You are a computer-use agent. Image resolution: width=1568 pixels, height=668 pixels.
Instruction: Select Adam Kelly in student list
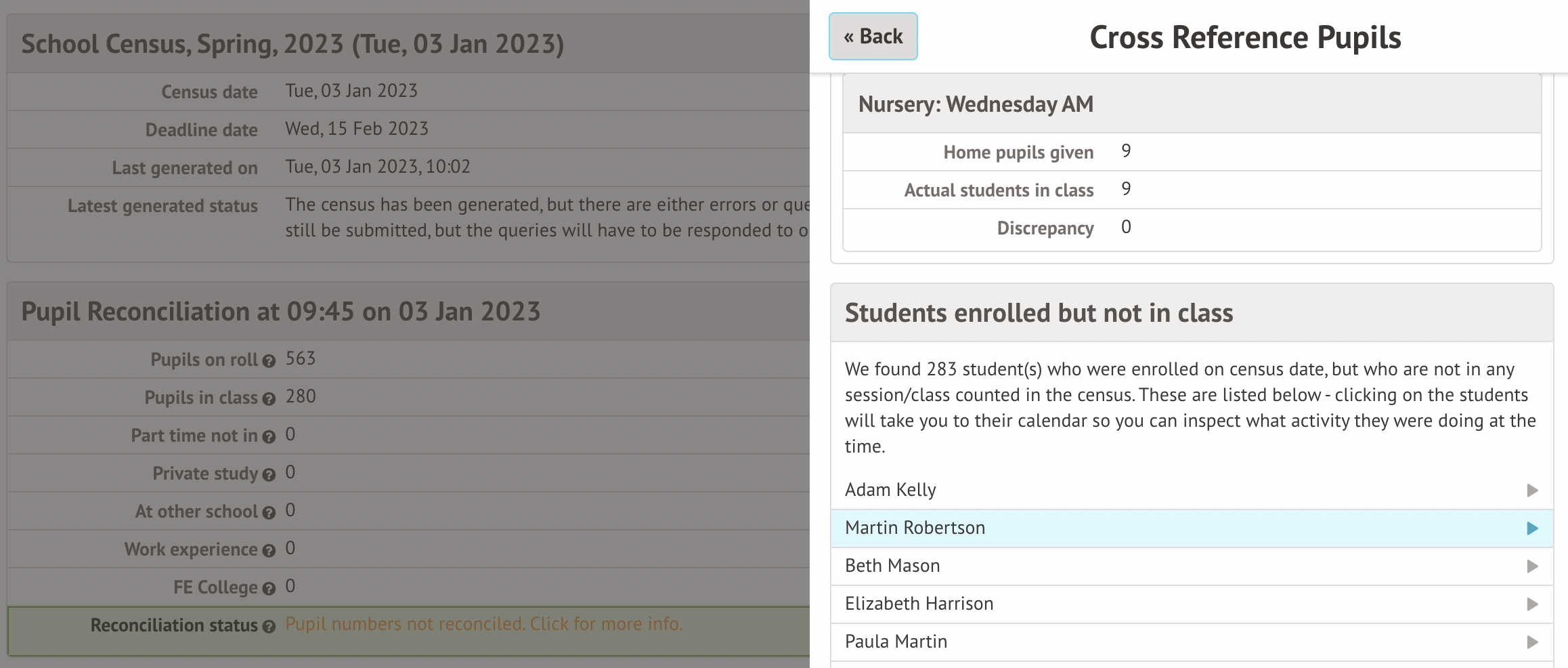coord(890,490)
